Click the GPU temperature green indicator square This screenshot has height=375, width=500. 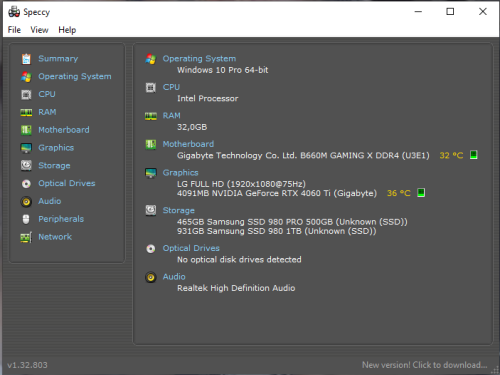[421, 193]
